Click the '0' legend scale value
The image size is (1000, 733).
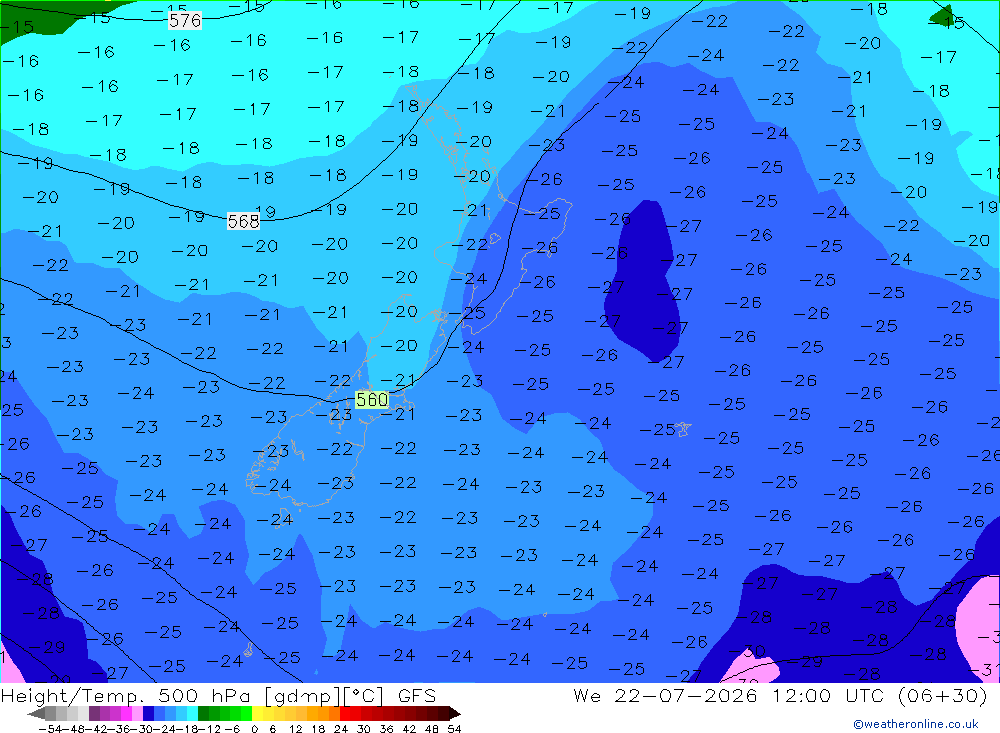click(x=254, y=729)
